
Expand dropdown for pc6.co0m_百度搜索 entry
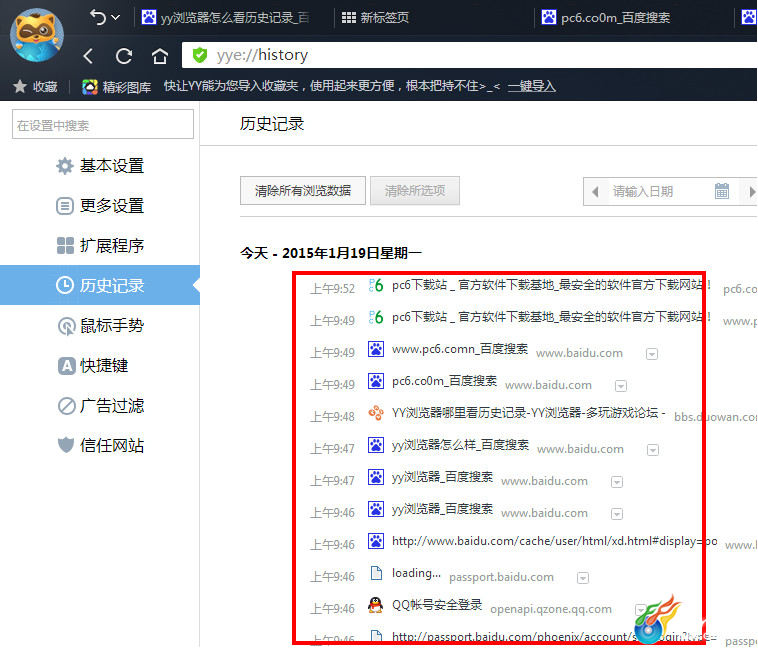(621, 386)
